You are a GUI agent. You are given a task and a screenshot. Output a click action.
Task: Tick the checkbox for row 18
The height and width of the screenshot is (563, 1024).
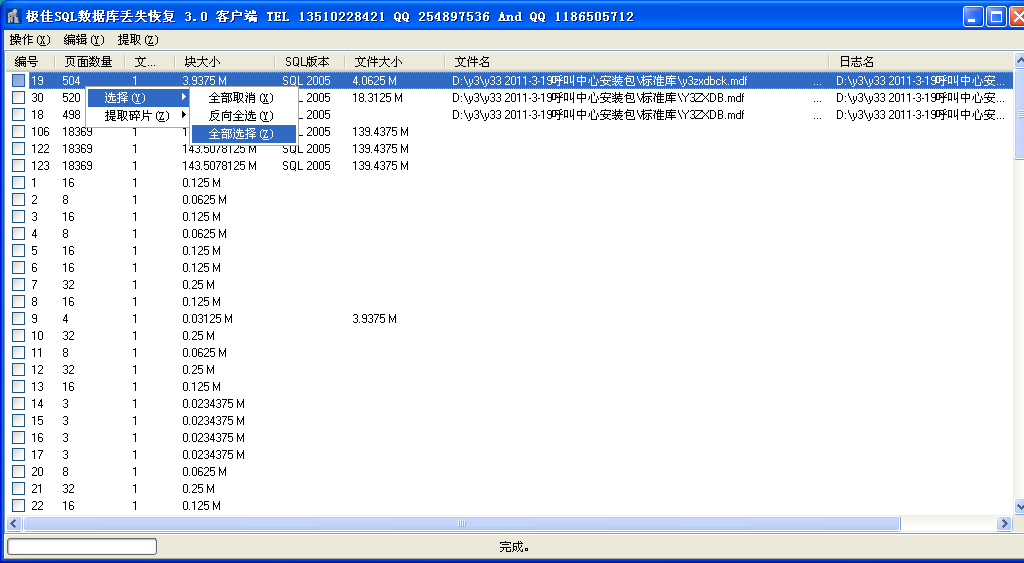pos(18,114)
